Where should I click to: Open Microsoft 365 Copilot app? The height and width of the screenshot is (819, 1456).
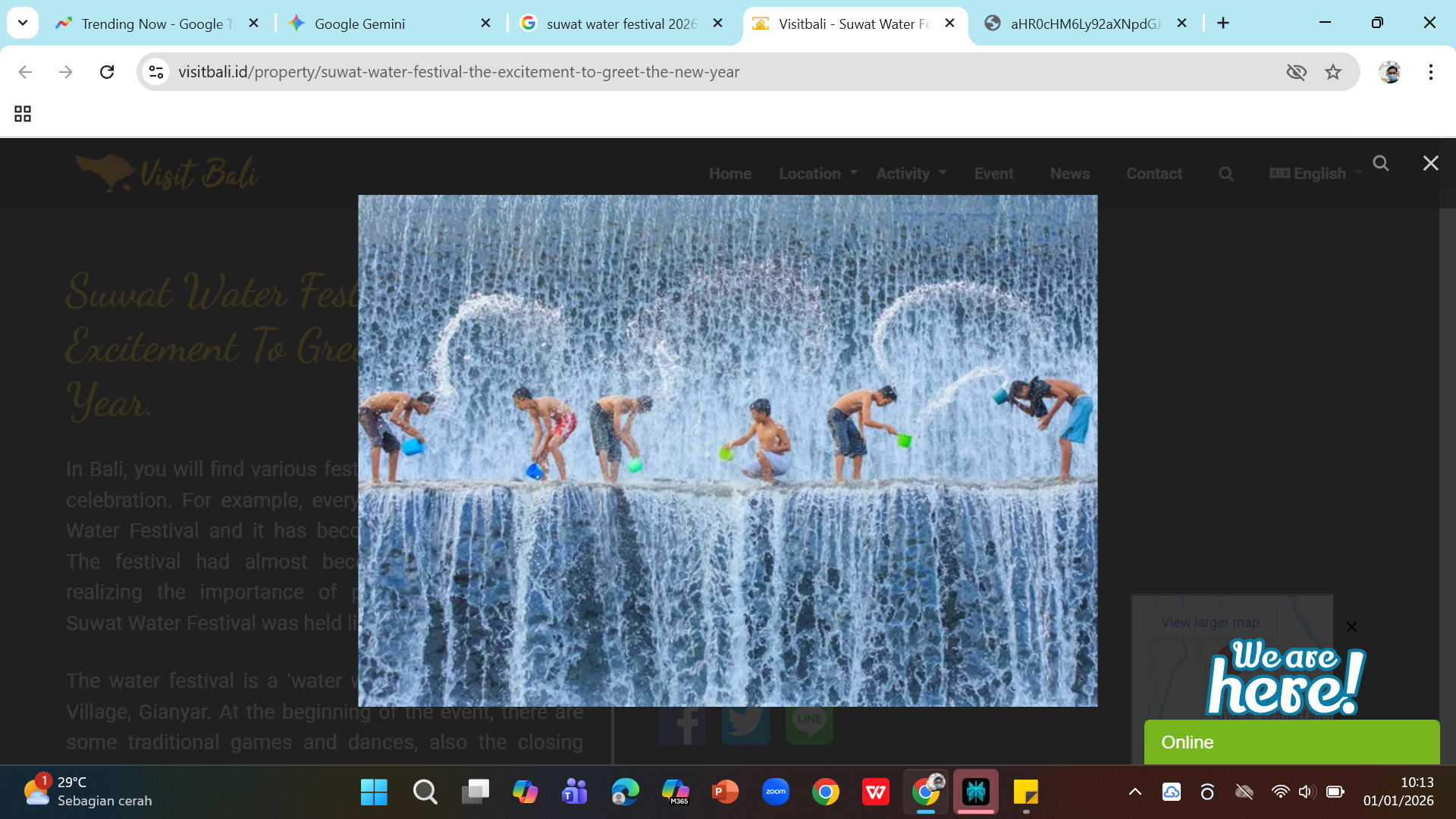[x=675, y=792]
